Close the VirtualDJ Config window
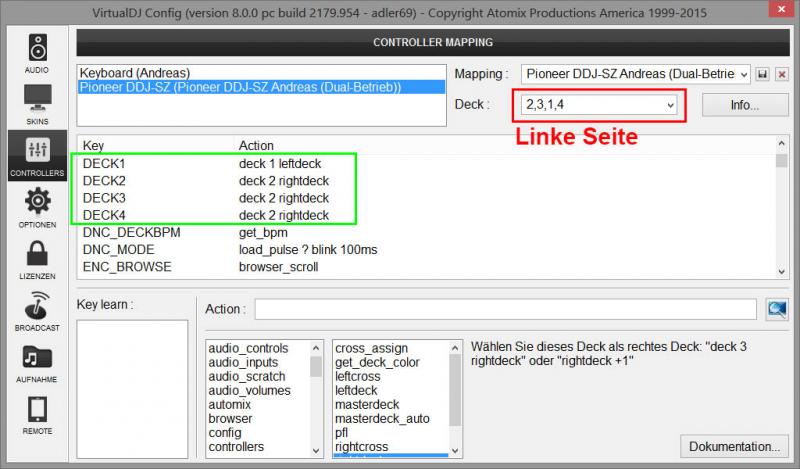The width and height of the screenshot is (800, 469). coord(781,9)
